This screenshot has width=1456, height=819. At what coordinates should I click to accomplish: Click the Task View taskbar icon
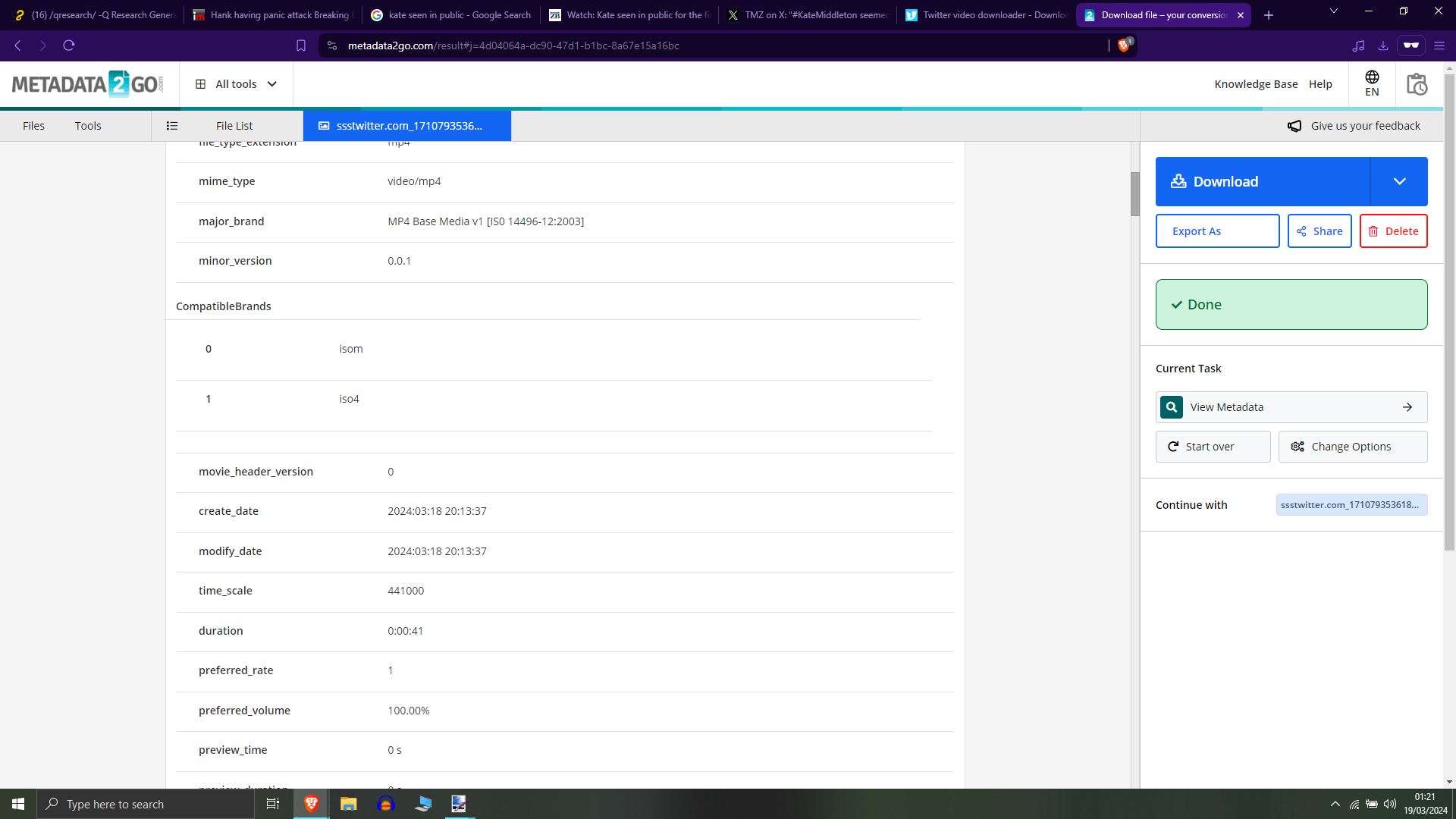pos(273,804)
